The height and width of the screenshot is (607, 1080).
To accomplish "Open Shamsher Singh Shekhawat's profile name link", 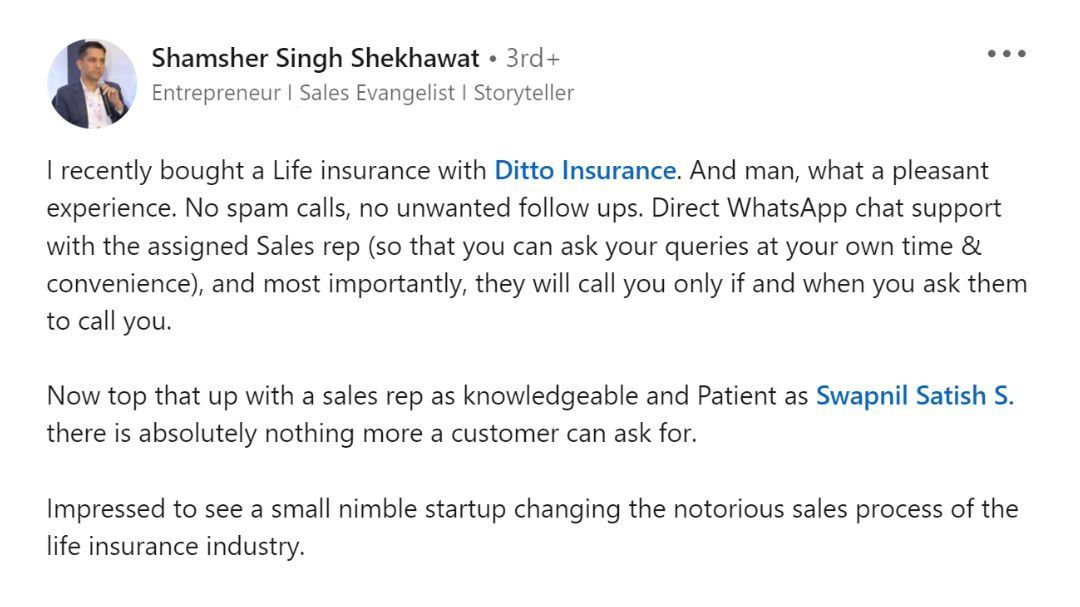I will [315, 59].
